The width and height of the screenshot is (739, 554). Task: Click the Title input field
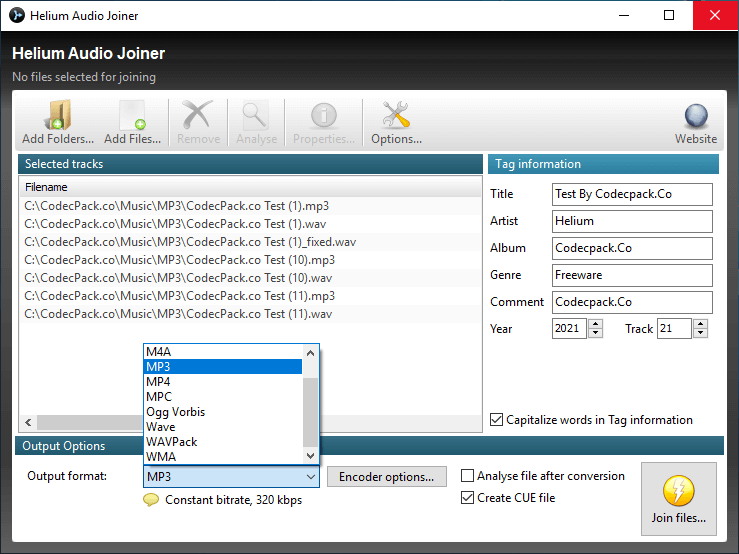coord(632,194)
